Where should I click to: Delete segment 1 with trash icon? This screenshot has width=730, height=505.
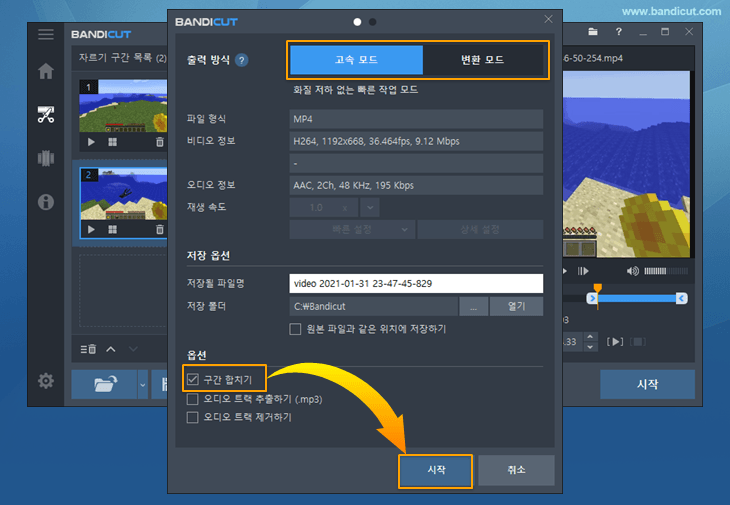pyautogui.click(x=160, y=142)
